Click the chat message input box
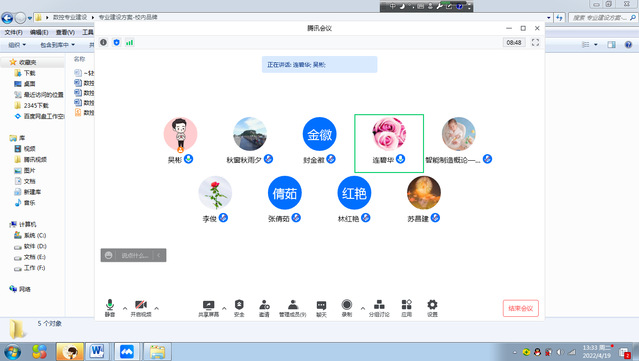This screenshot has height=361, width=639. [133, 255]
